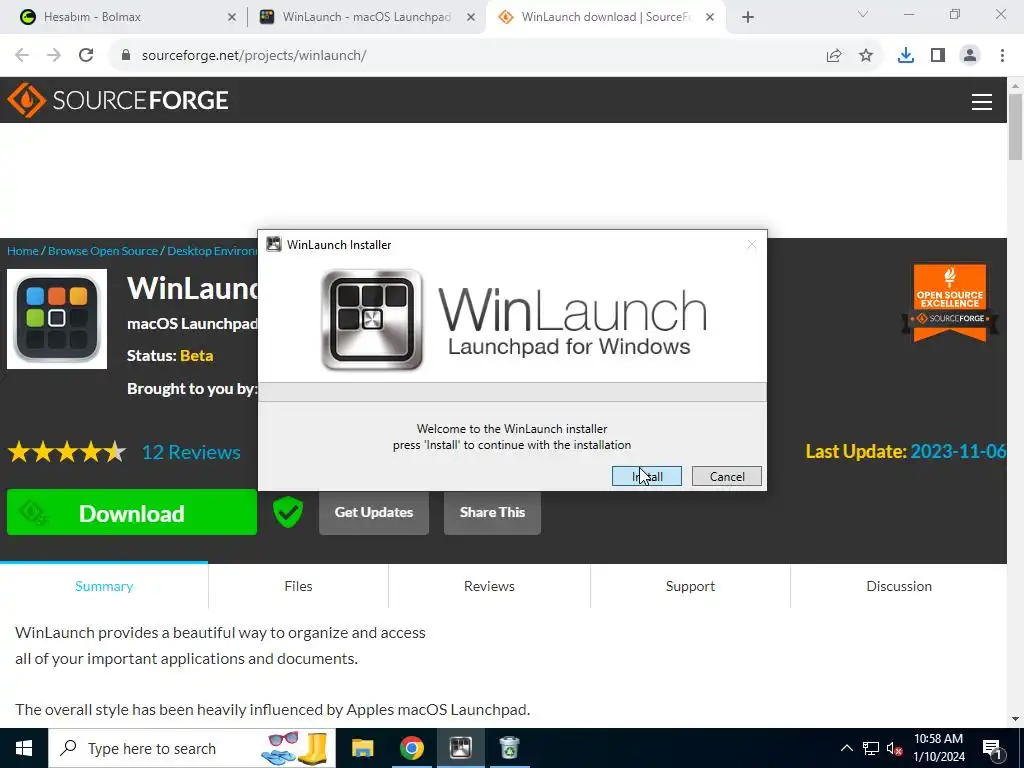The image size is (1024, 768).
Task: Close the WinLaunch download SourceForge tab
Action: pos(710,17)
